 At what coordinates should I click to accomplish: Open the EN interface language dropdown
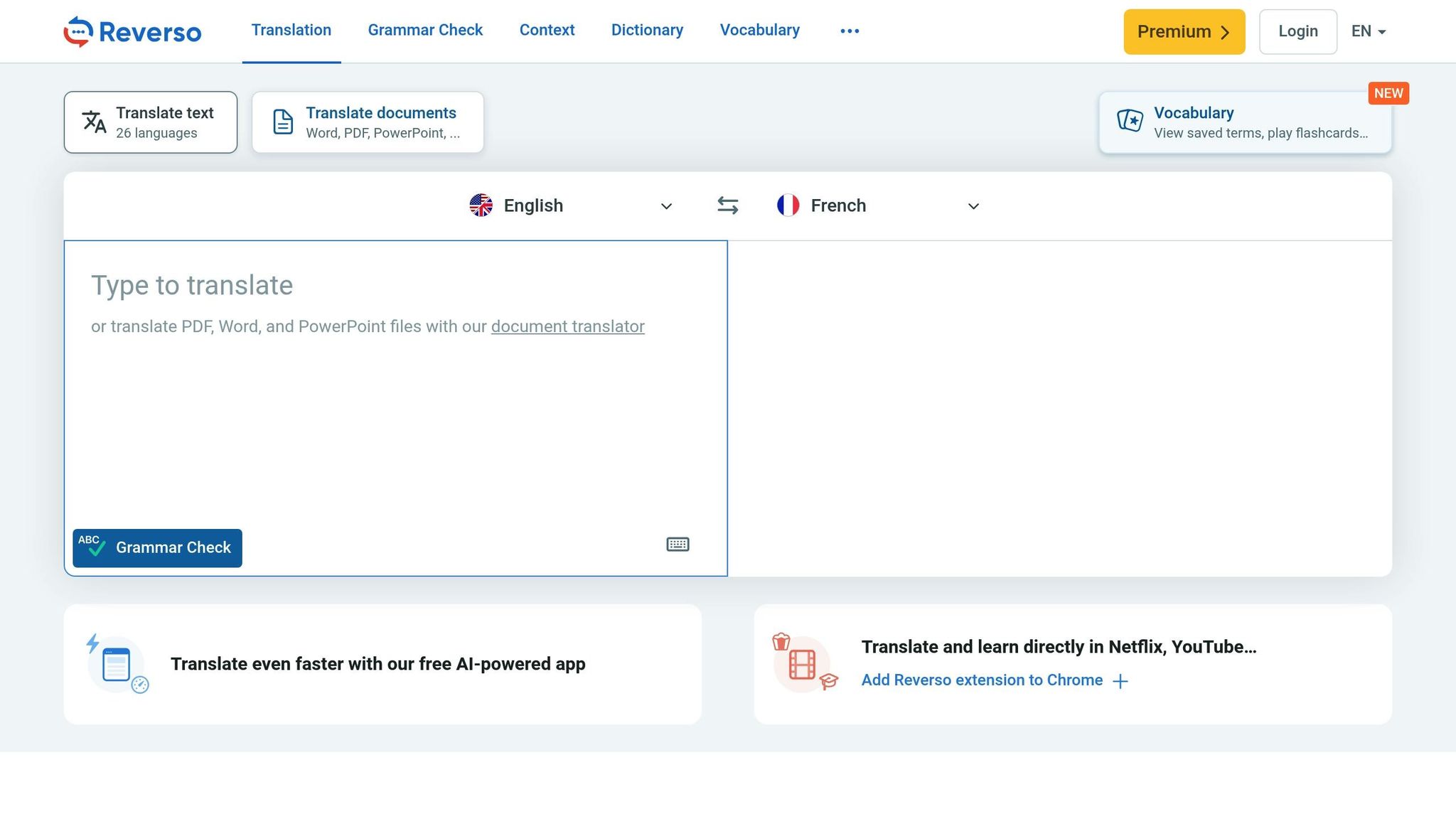pos(1369,31)
